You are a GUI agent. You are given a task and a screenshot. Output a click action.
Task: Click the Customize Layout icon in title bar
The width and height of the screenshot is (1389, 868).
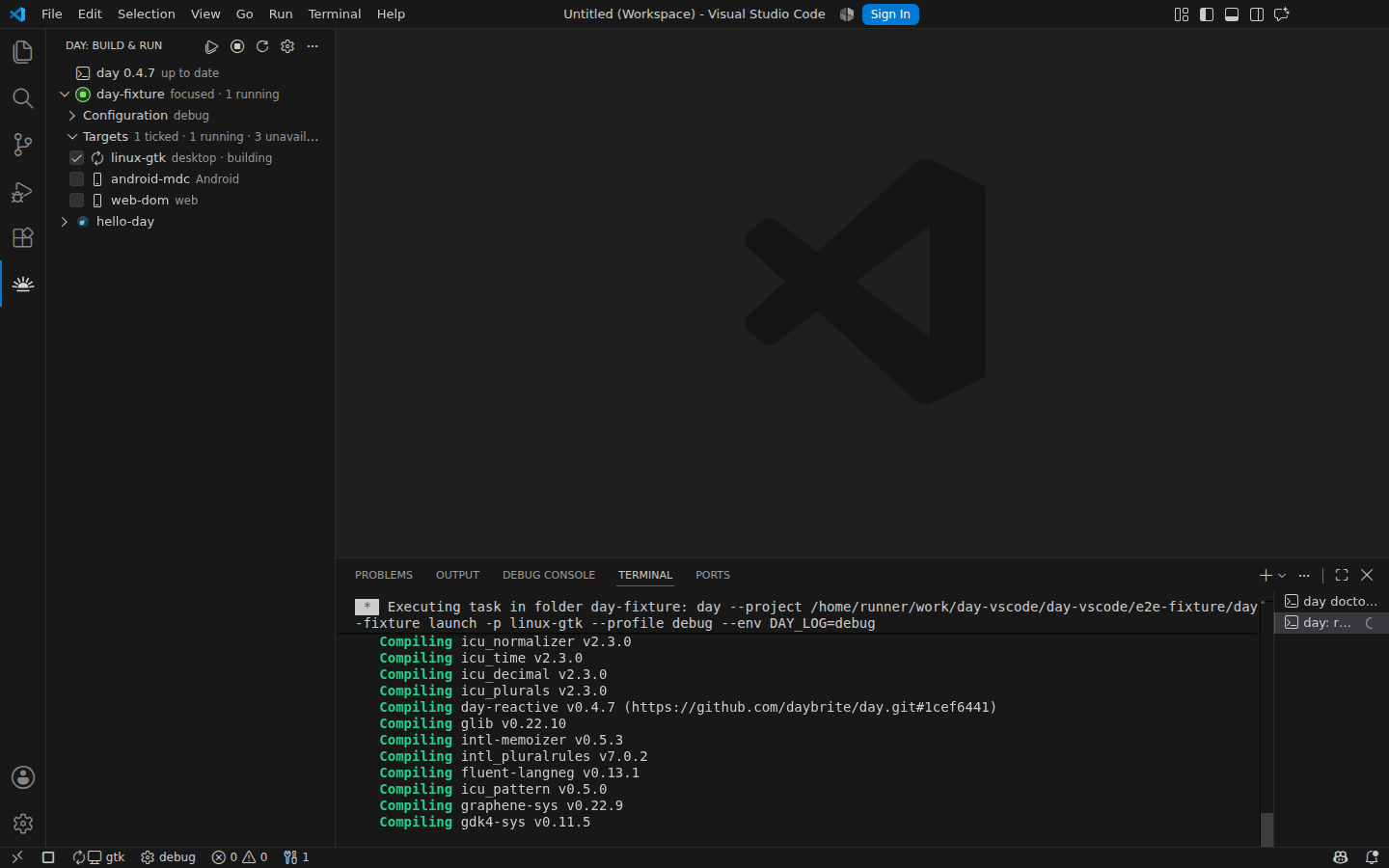pos(1182,14)
